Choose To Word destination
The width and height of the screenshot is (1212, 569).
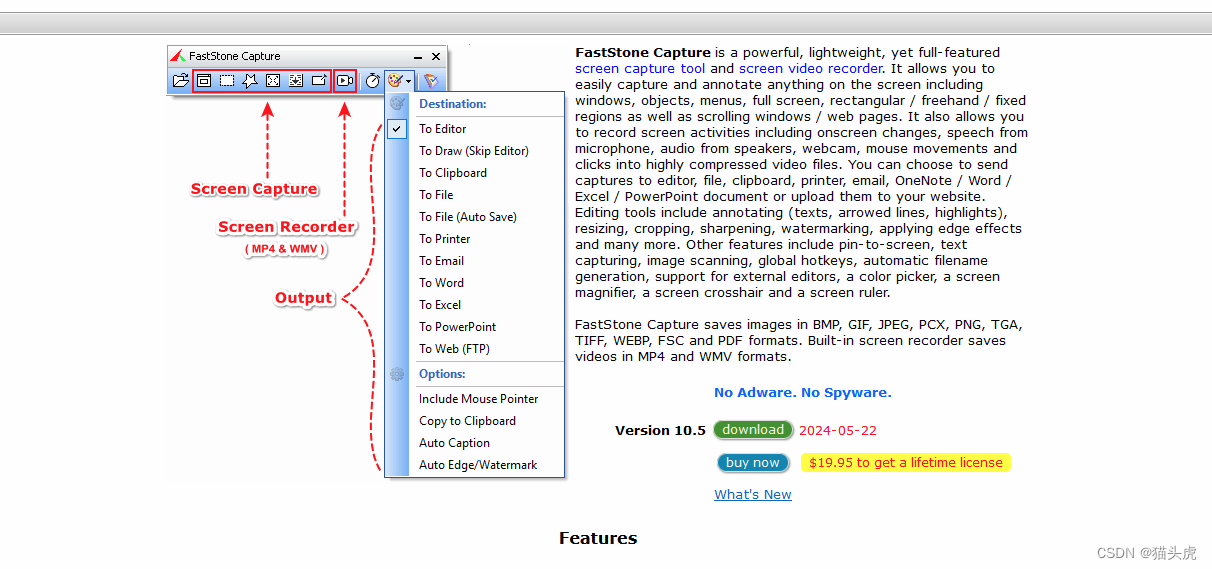[x=475, y=283]
